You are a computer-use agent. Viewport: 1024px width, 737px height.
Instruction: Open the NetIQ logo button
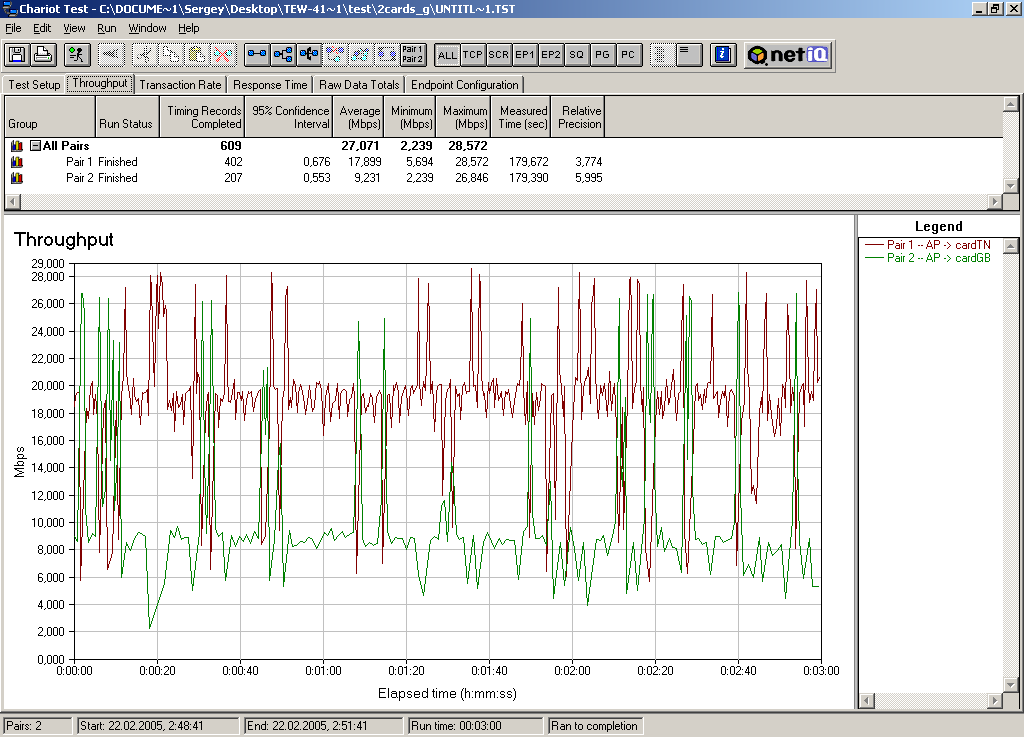click(x=787, y=55)
